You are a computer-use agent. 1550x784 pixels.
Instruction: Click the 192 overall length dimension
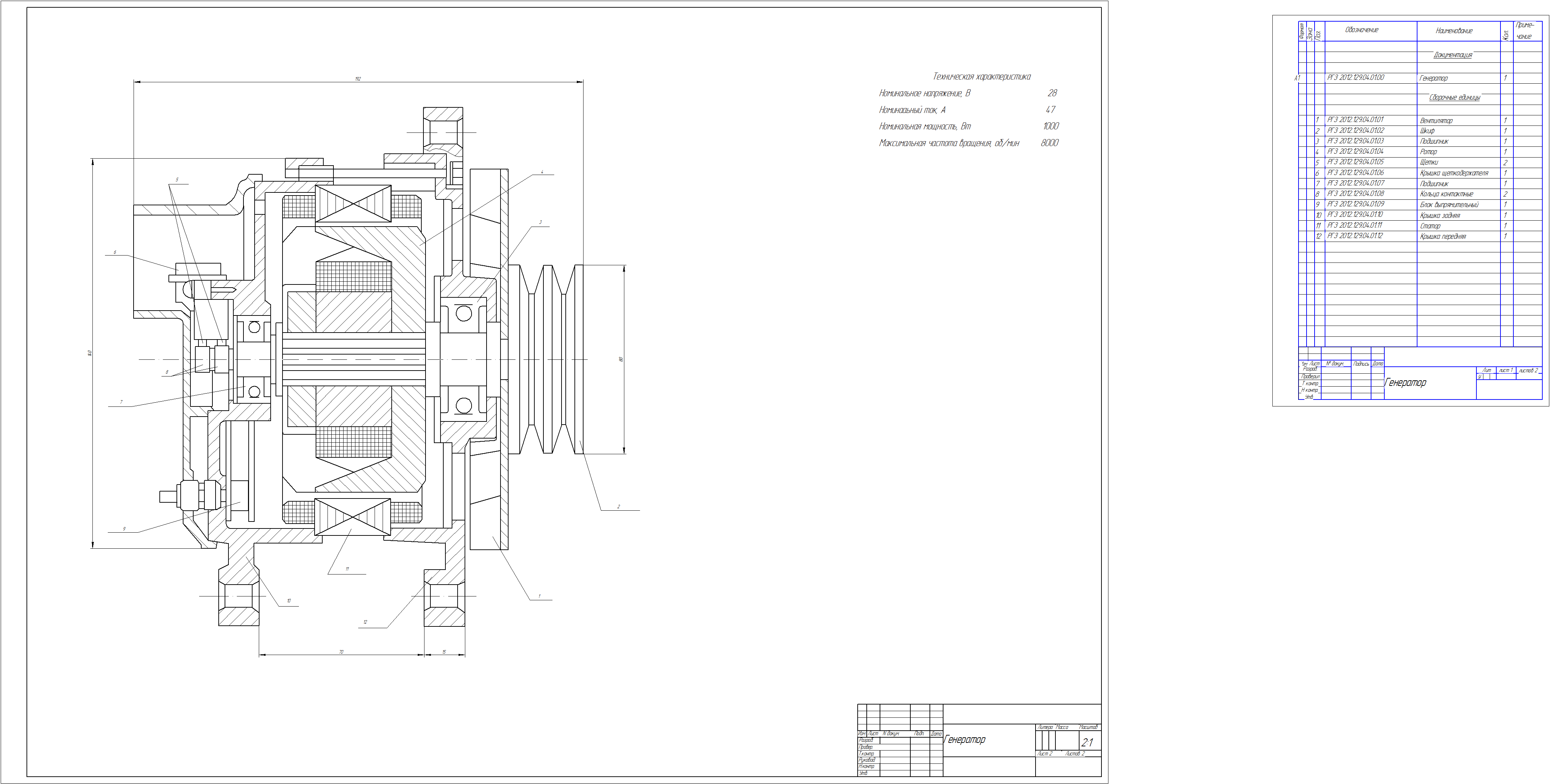coord(358,79)
